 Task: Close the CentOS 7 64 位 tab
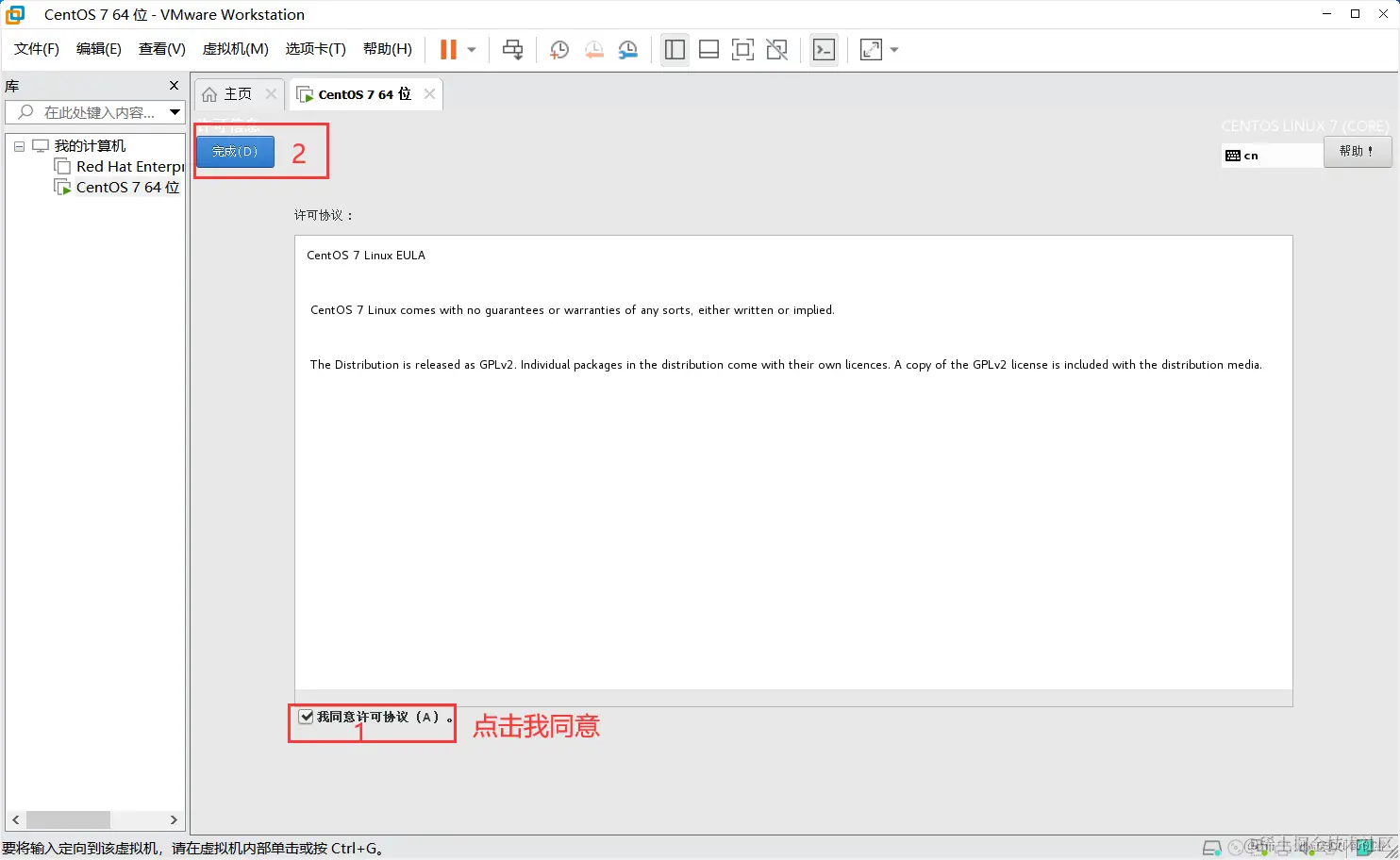tap(429, 94)
